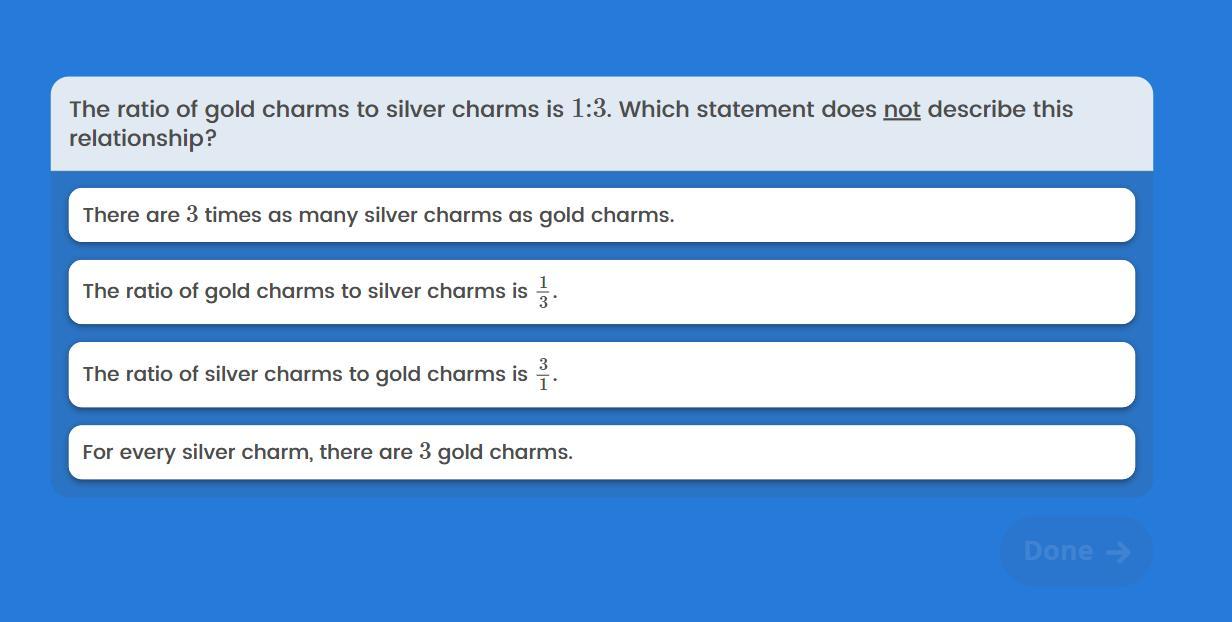Select "For every silver charm, there are 3 gold charms"
This screenshot has height=622, width=1232.
pos(601,452)
